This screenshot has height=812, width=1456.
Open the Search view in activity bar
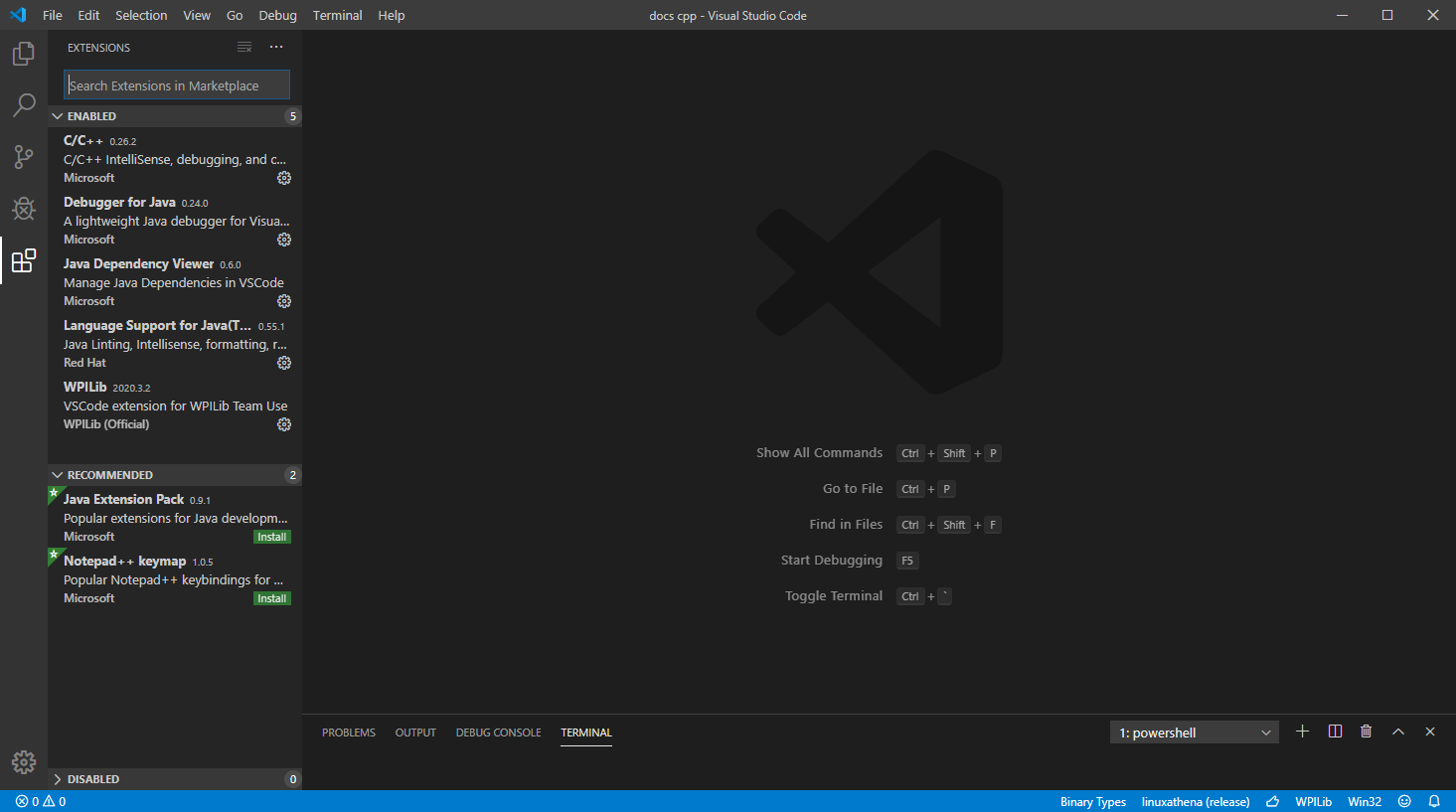click(x=24, y=105)
